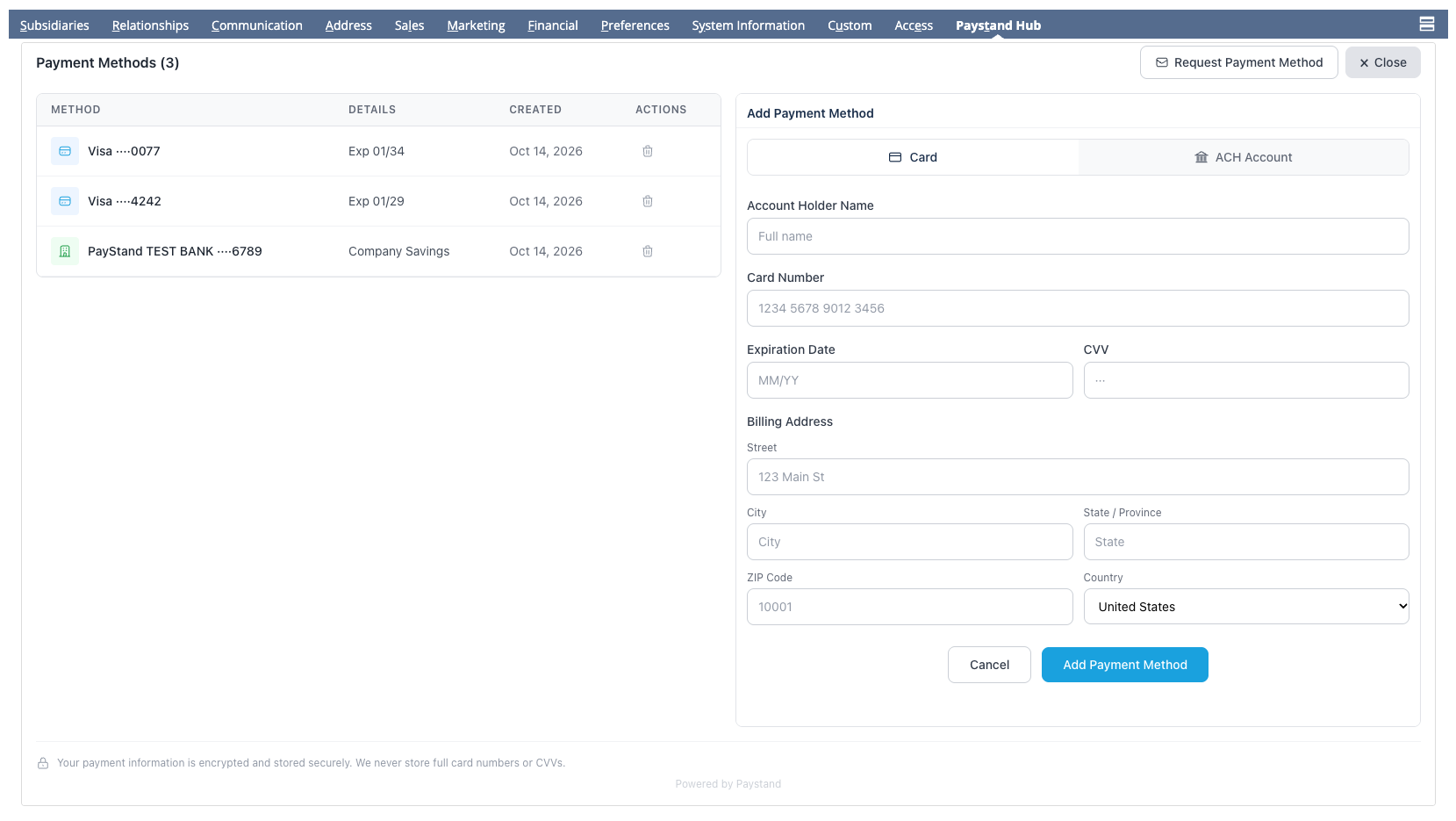Click the Powered by Paystand footer text
Image resolution: width=1456 pixels, height=821 pixels.
[x=728, y=784]
